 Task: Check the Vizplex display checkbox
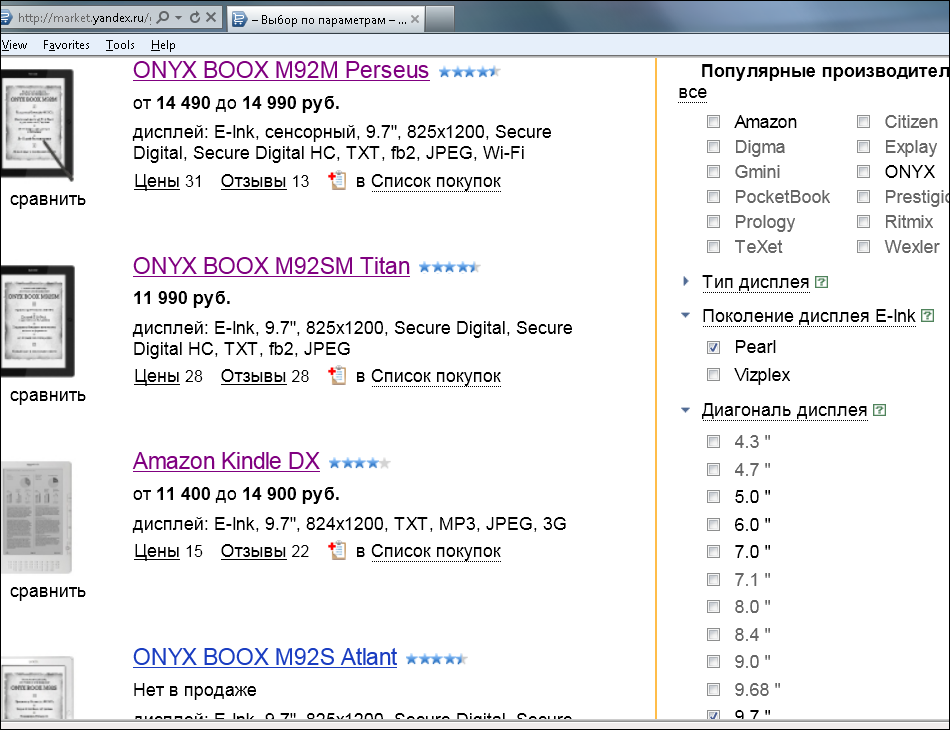point(714,375)
